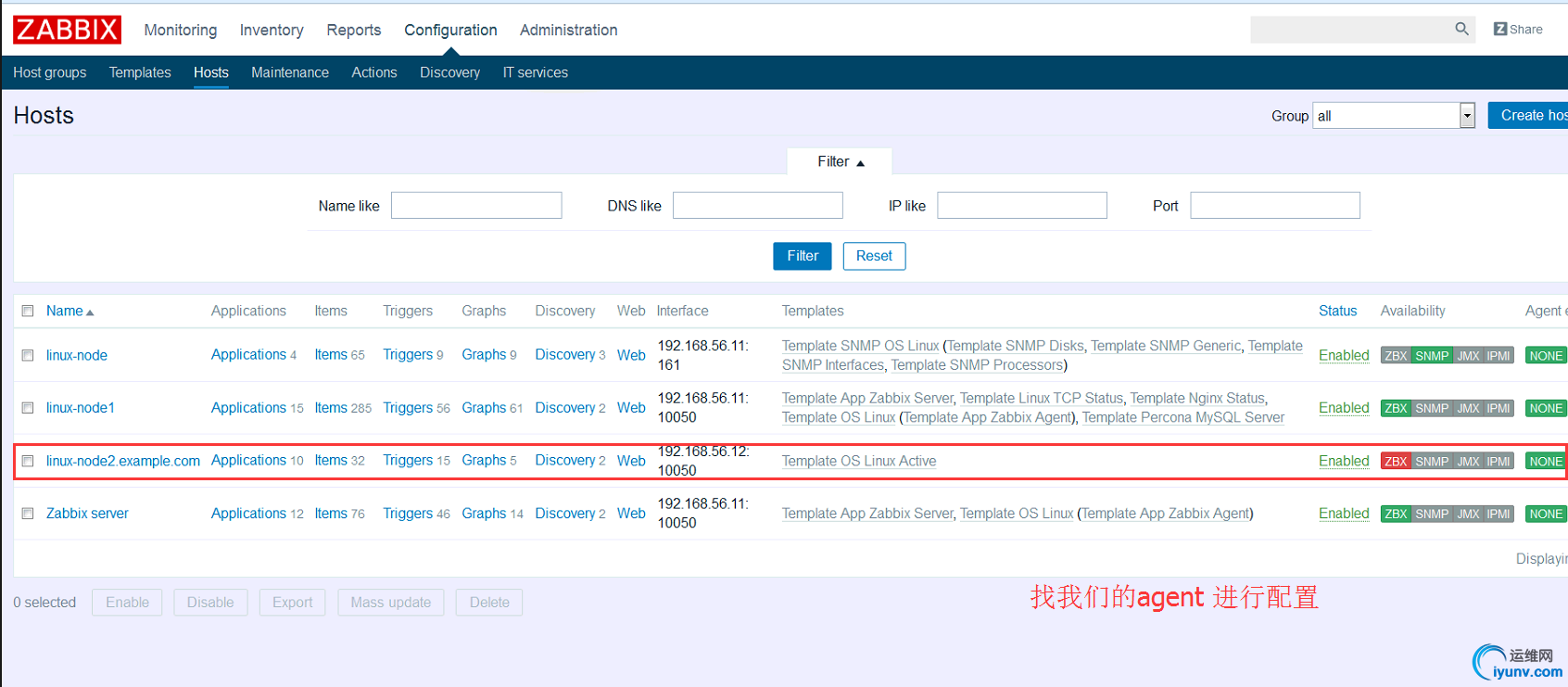Image resolution: width=1568 pixels, height=687 pixels.
Task: Open the Monitoring menu
Action: [181, 31]
